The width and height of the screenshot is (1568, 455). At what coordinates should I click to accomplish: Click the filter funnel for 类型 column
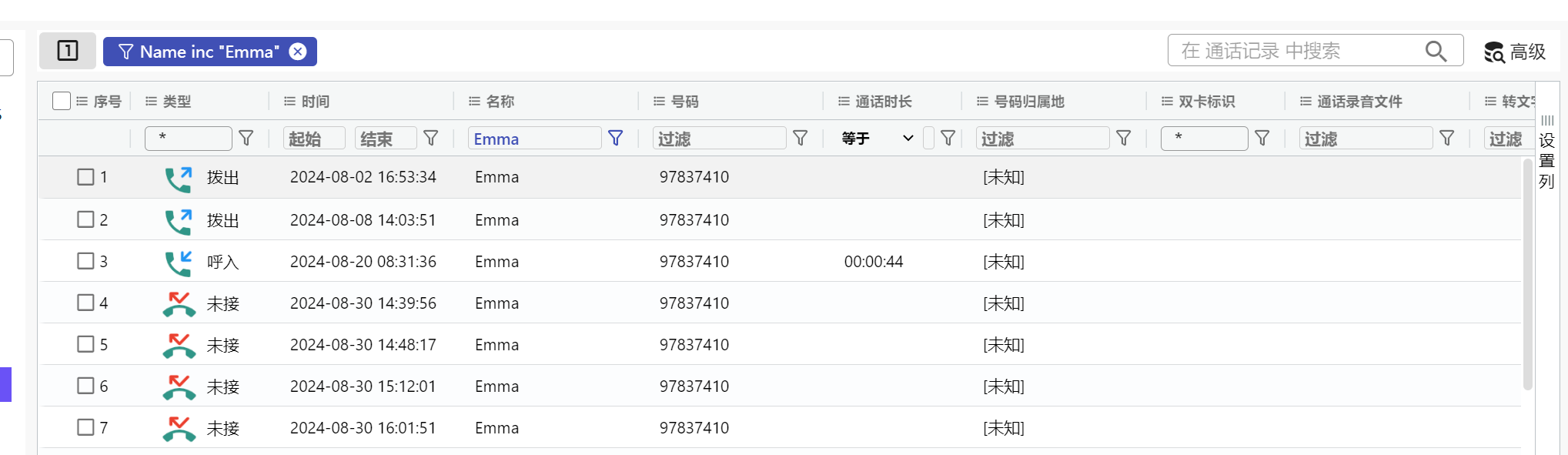pos(246,138)
